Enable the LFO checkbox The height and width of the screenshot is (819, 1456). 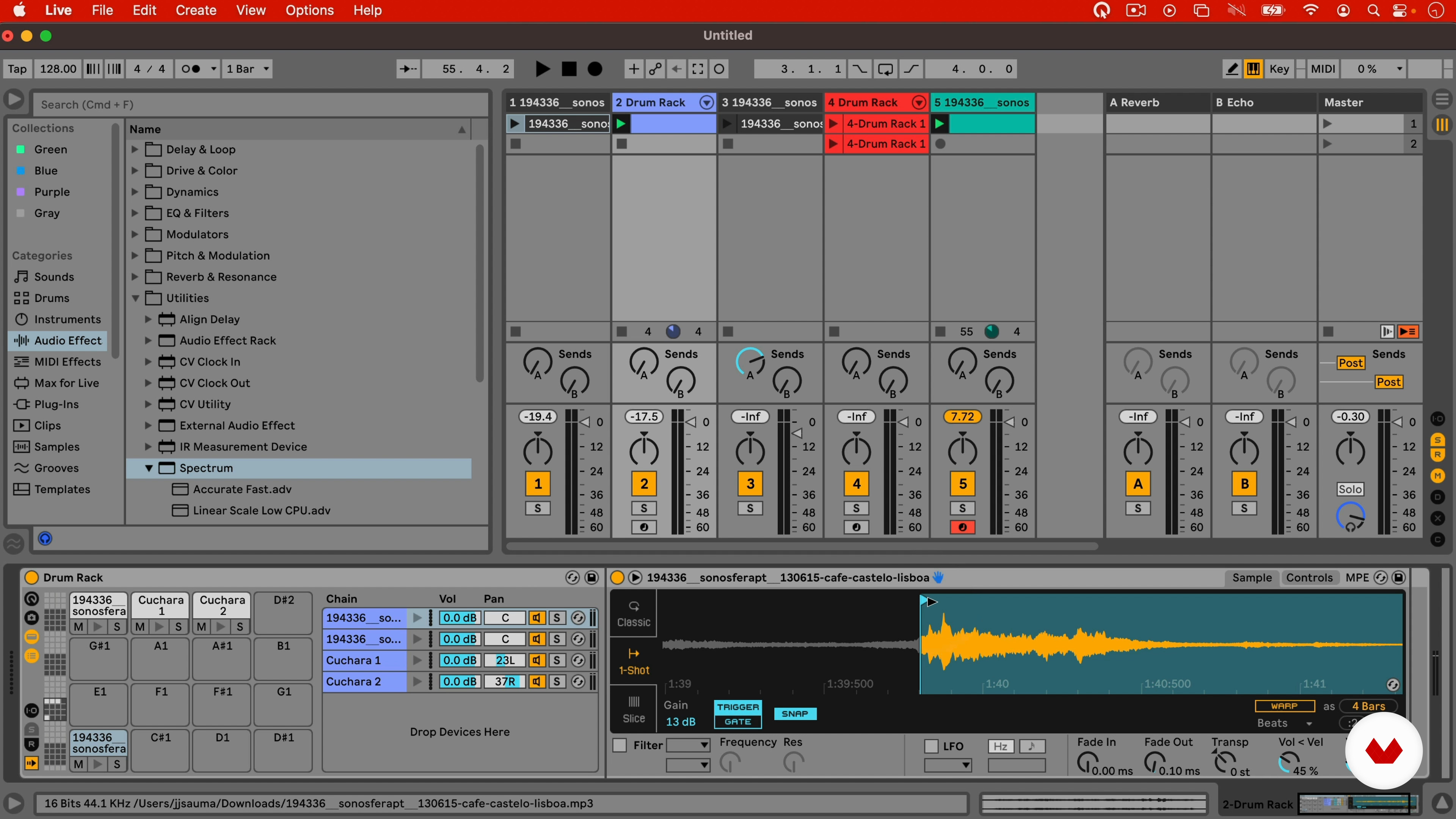point(931,746)
